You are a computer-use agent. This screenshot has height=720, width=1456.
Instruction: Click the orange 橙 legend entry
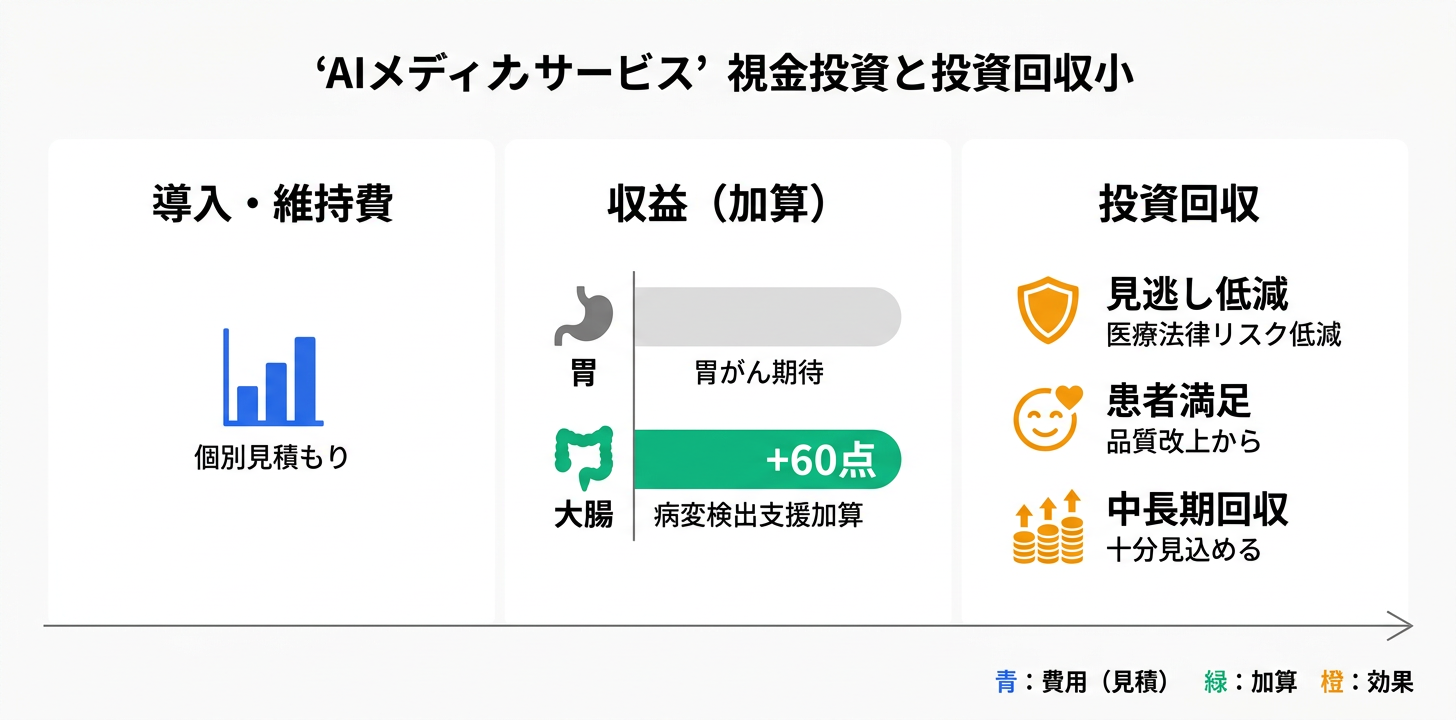pyautogui.click(x=1366, y=682)
